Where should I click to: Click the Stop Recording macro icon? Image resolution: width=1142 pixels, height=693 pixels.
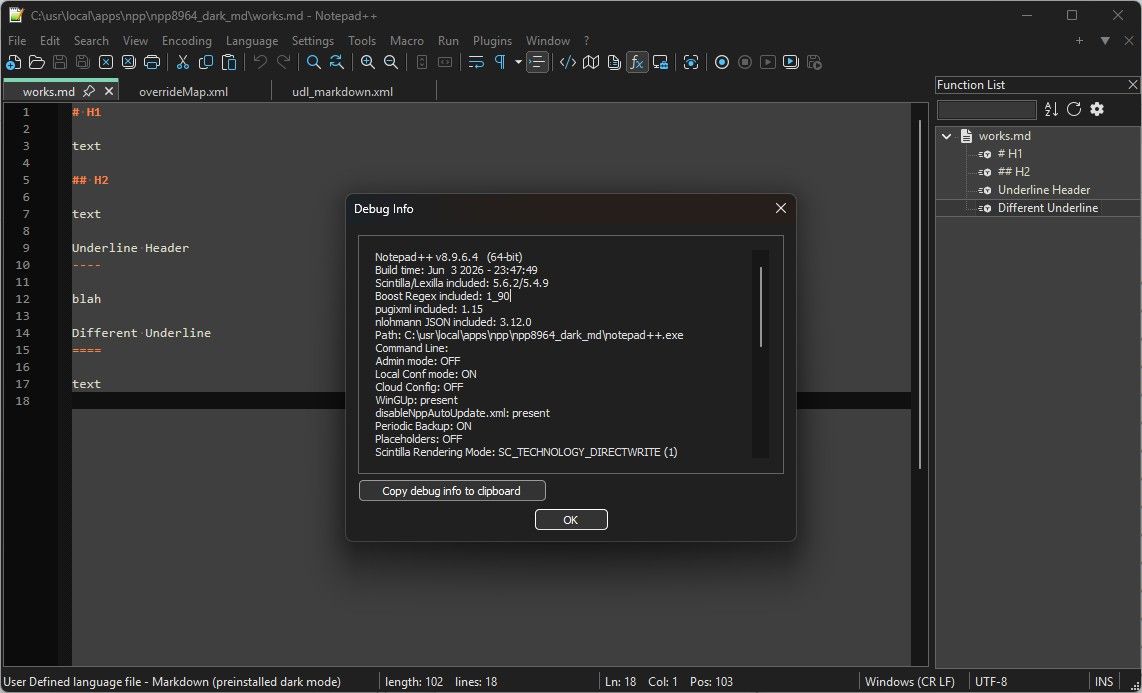coord(745,63)
